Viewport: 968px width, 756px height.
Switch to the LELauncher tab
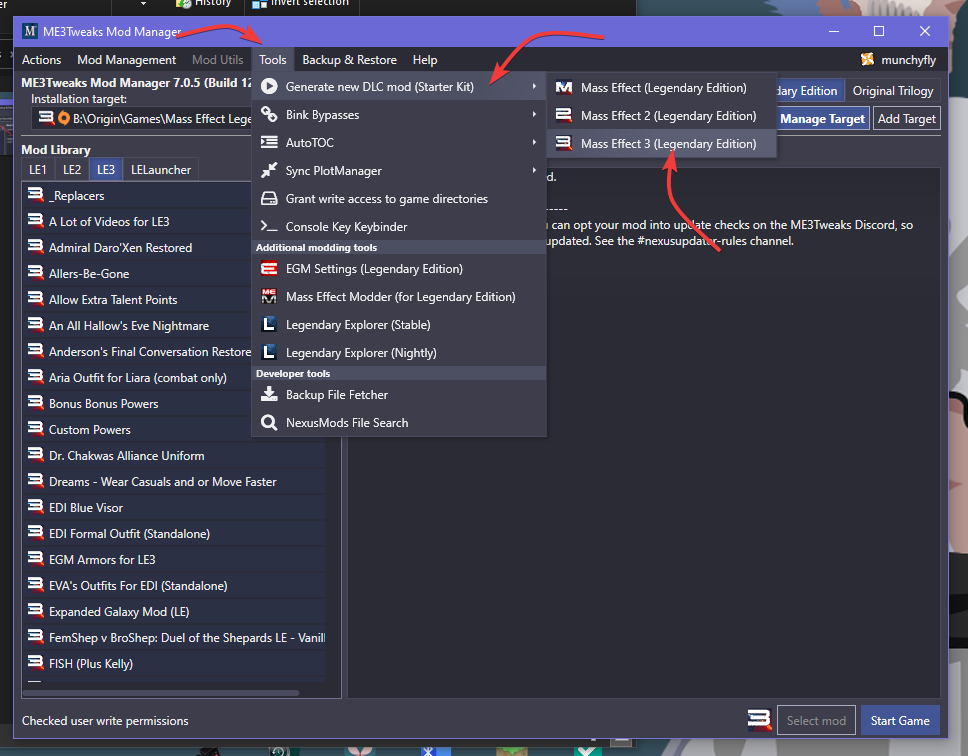[x=161, y=170]
